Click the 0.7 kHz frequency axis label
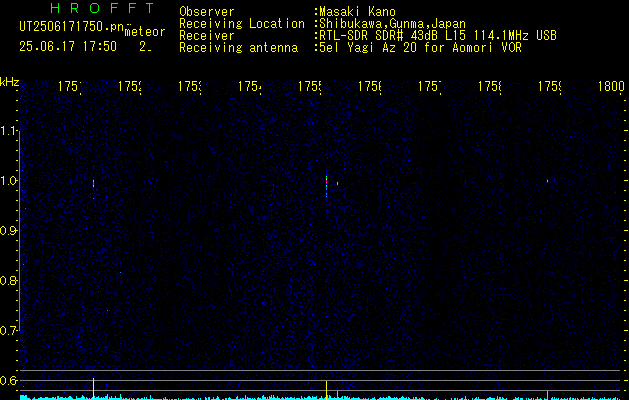Viewport: 629px width, 400px height. (8, 331)
